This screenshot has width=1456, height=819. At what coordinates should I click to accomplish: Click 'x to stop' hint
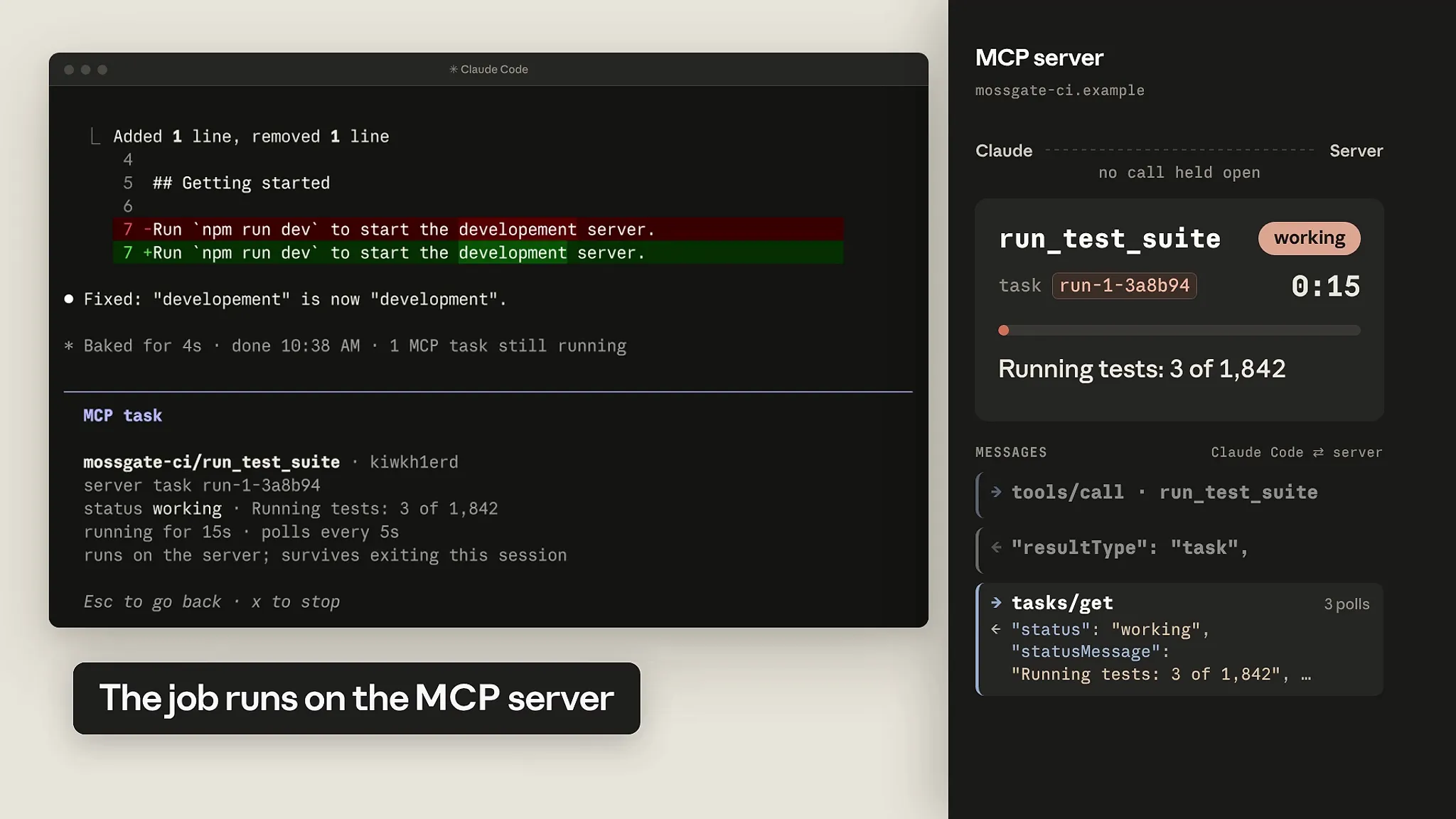tap(296, 602)
